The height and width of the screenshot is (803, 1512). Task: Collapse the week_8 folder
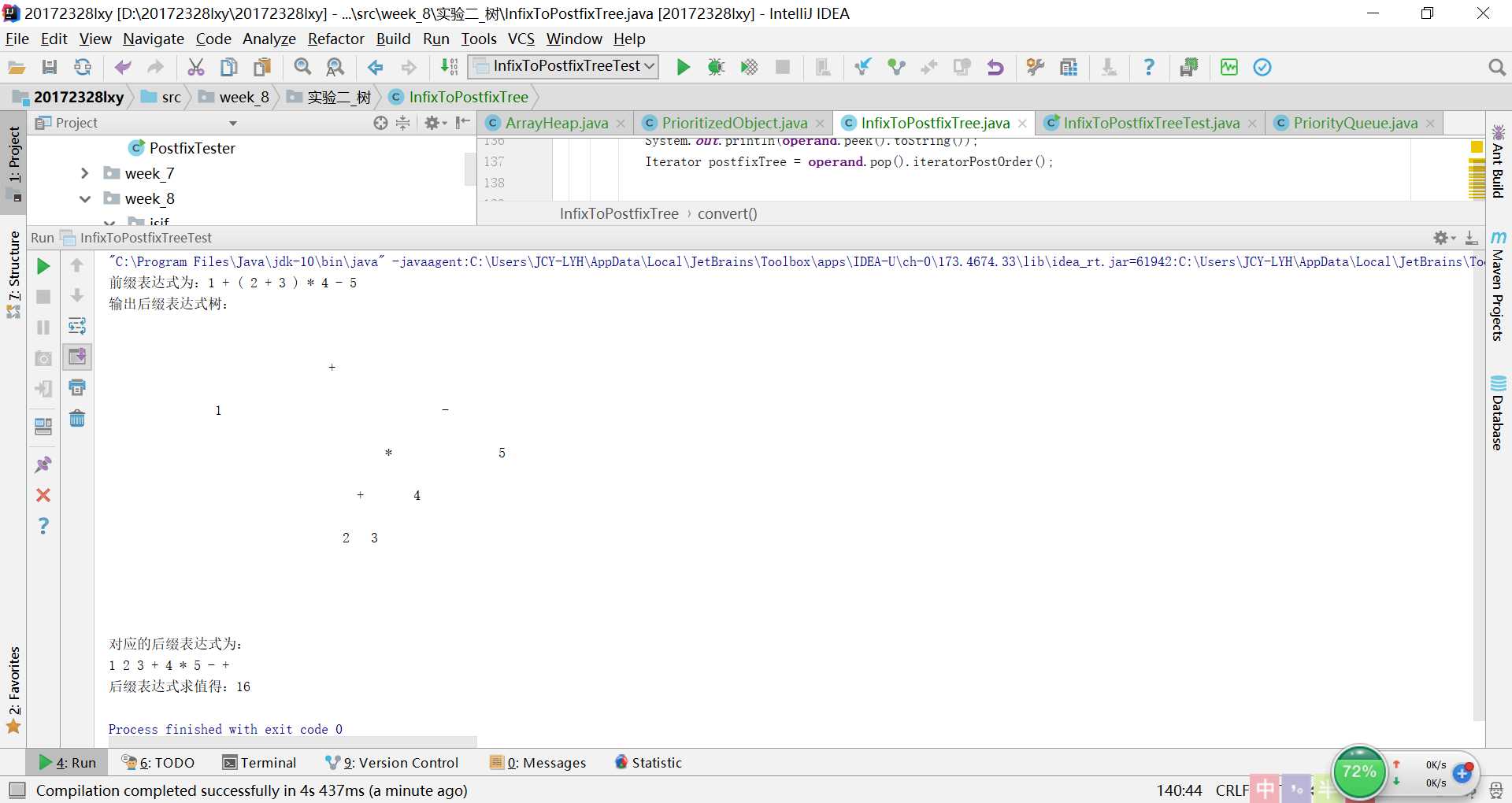click(84, 198)
